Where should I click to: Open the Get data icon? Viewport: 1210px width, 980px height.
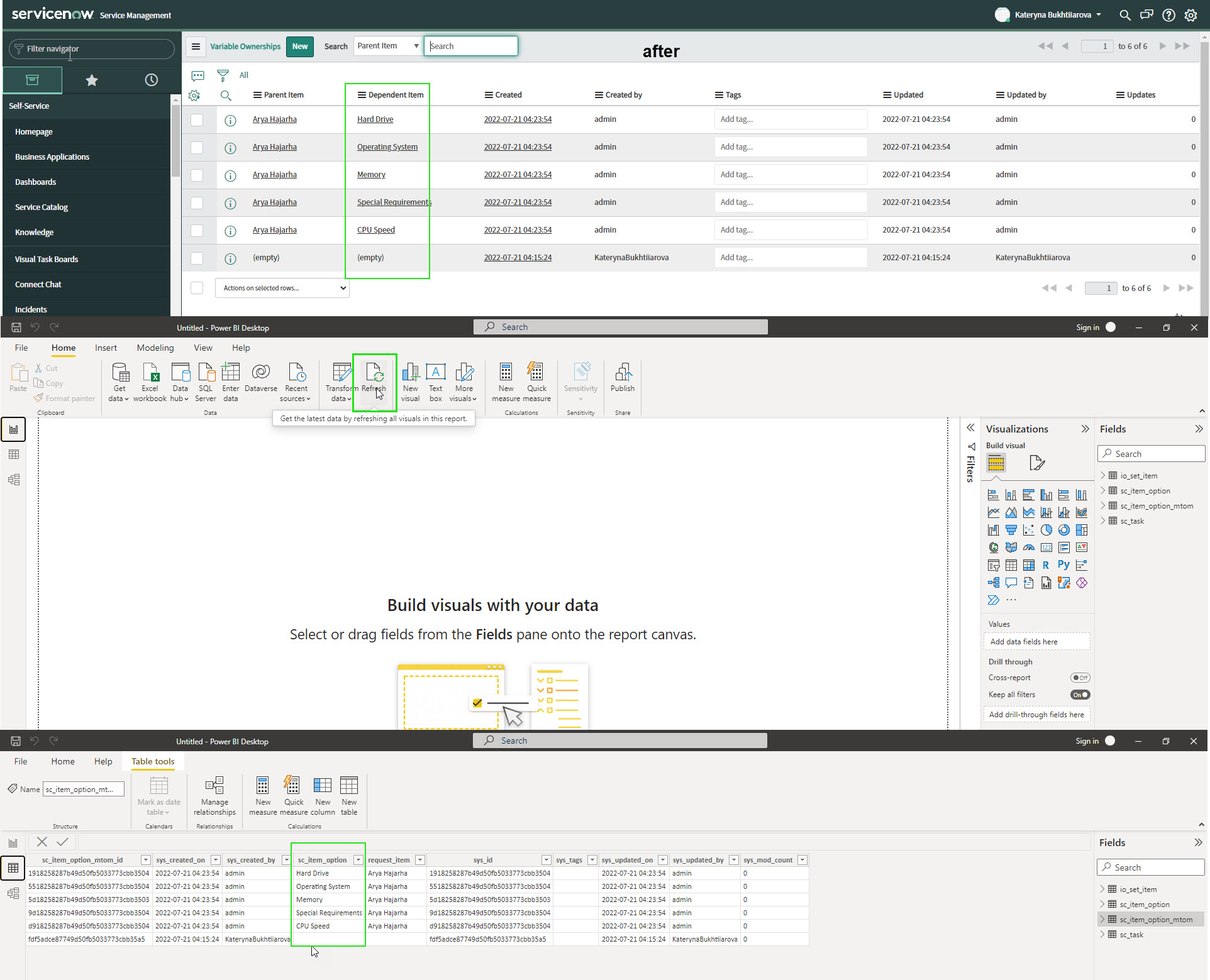click(119, 373)
